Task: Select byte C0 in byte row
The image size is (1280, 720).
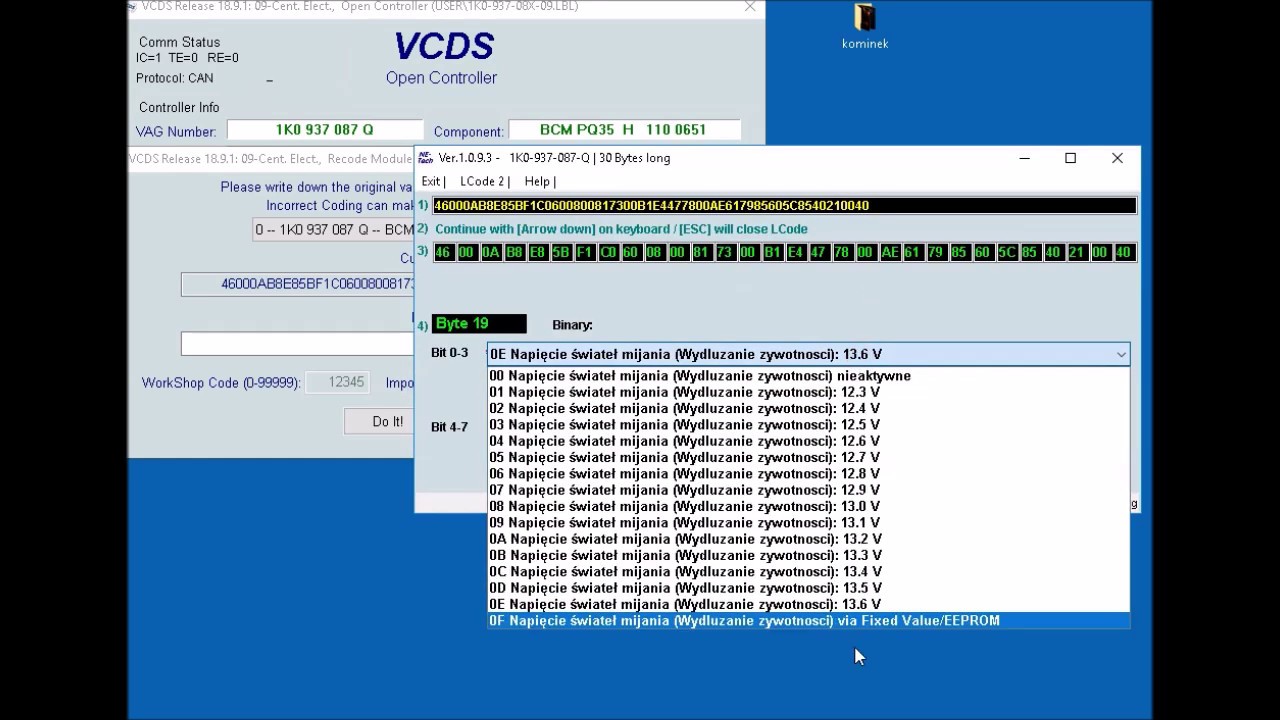Action: pyautogui.click(x=608, y=253)
